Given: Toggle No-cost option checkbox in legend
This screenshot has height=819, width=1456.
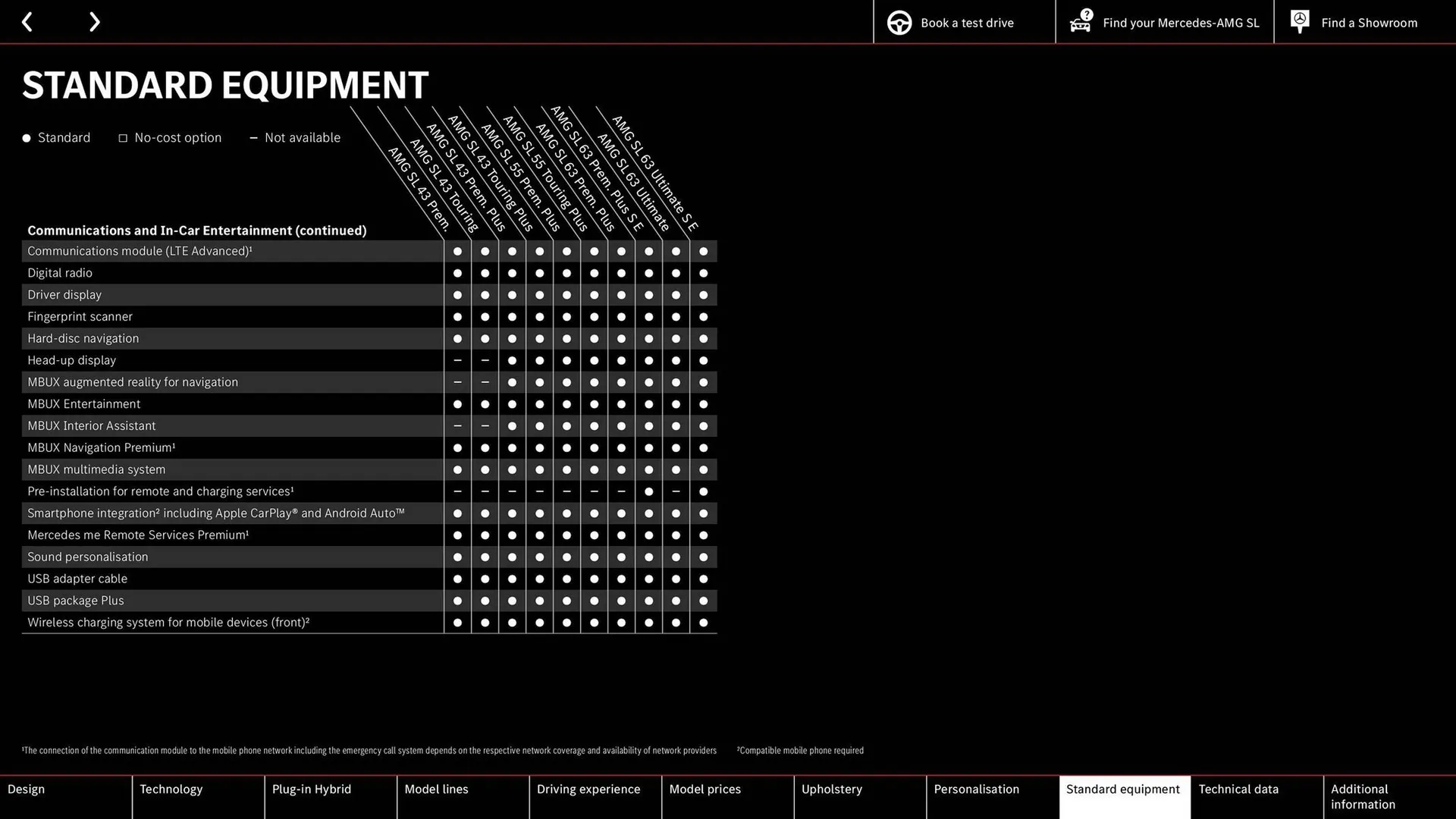Looking at the screenshot, I should tap(120, 137).
